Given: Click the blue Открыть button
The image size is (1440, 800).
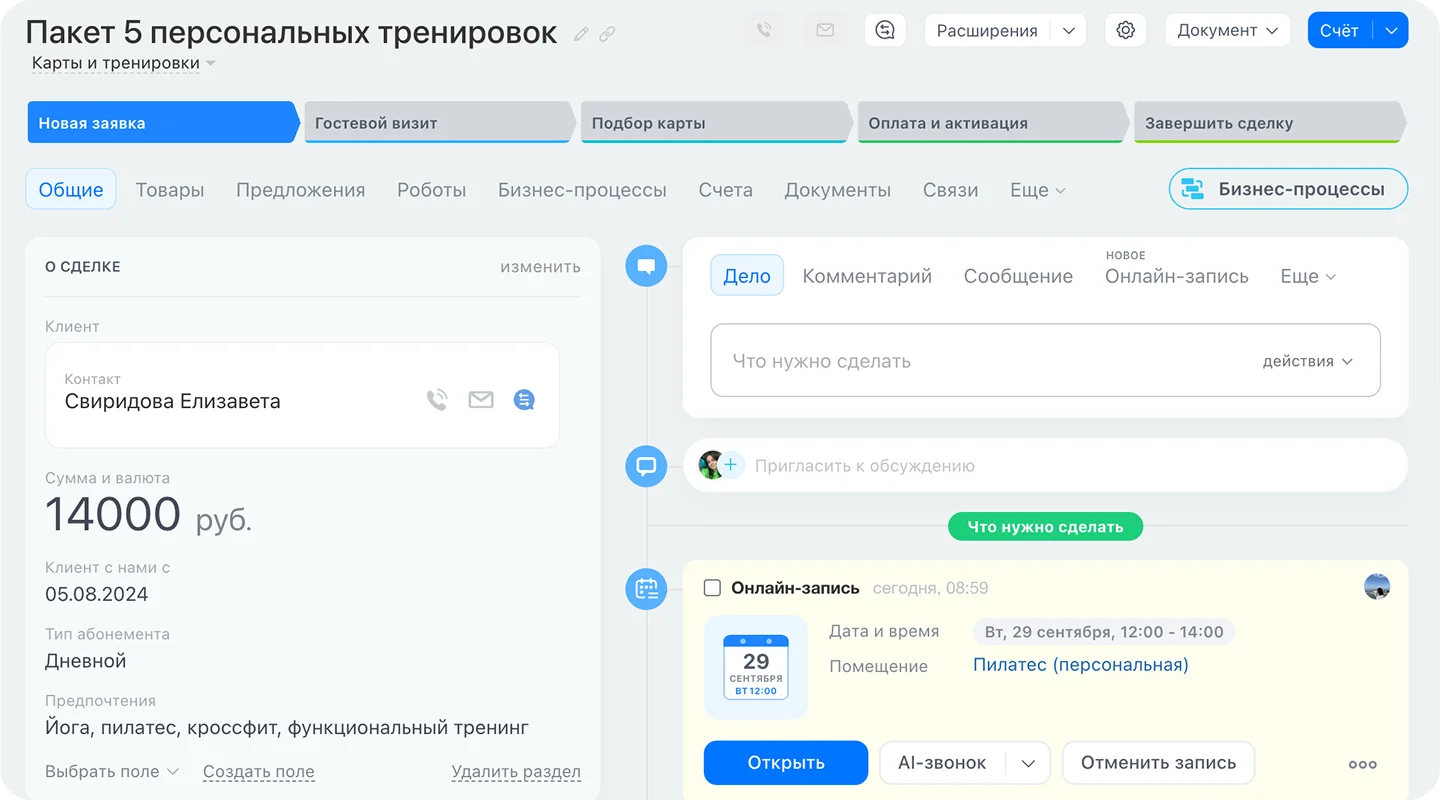Looking at the screenshot, I should click(786, 763).
